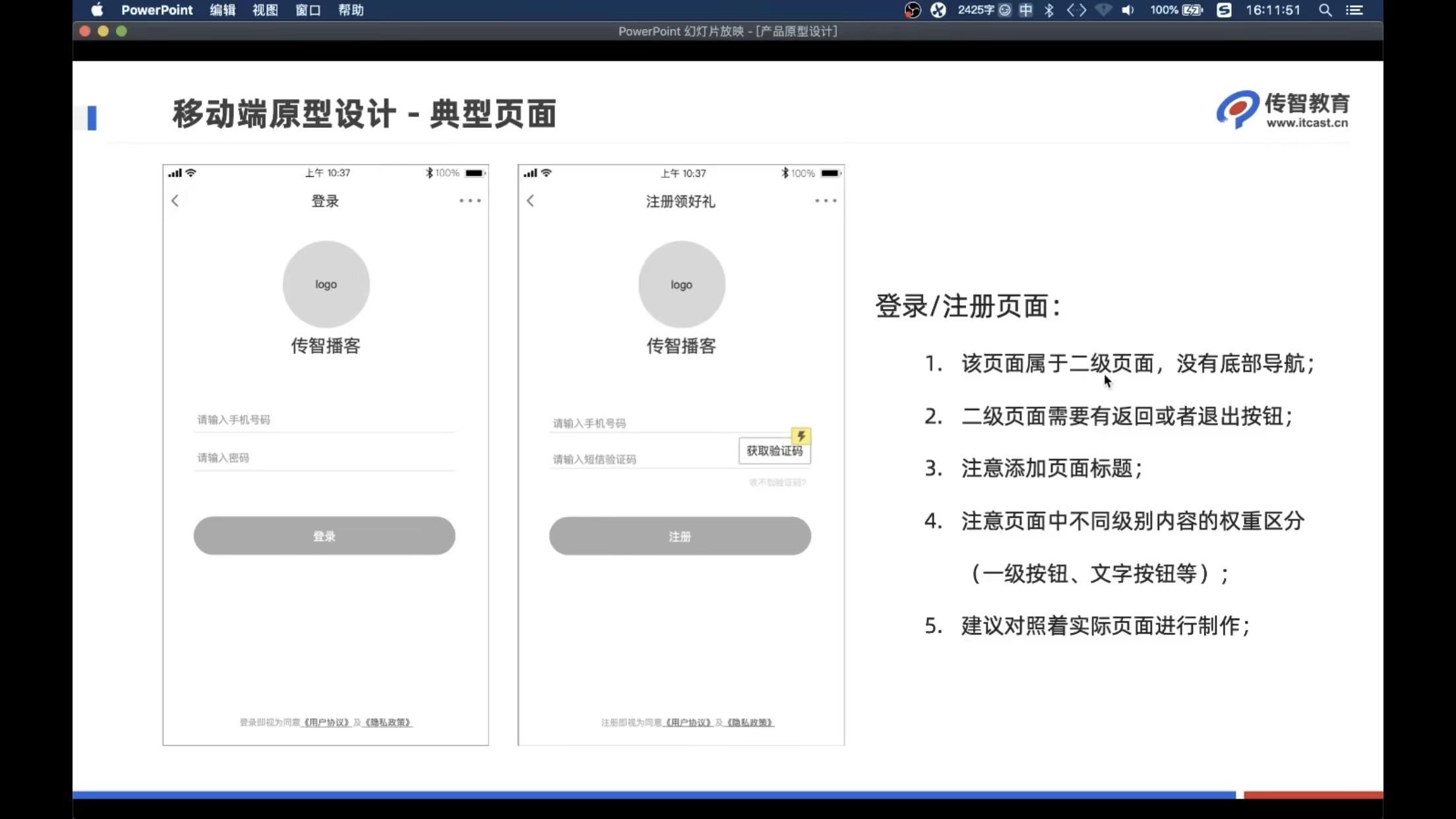Open the 视图 menu
Screen dimensions: 1456x819
(x=265, y=10)
